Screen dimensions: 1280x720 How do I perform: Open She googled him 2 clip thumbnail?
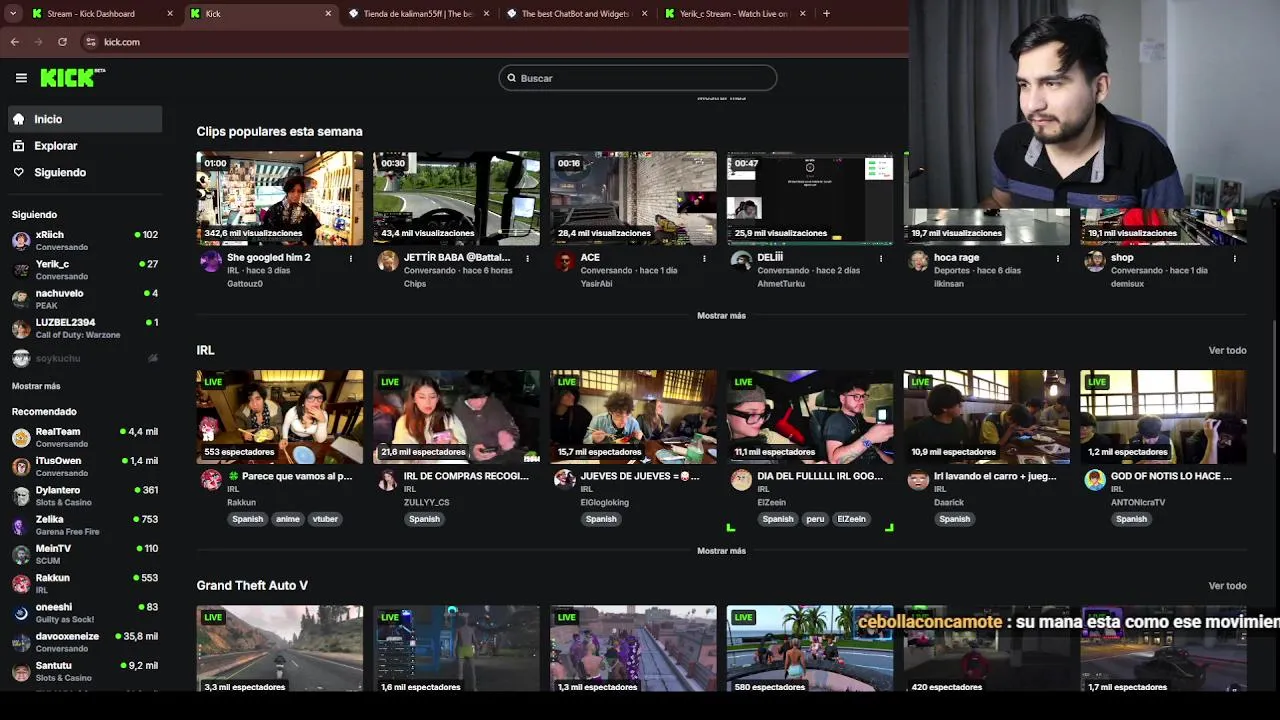coord(280,198)
